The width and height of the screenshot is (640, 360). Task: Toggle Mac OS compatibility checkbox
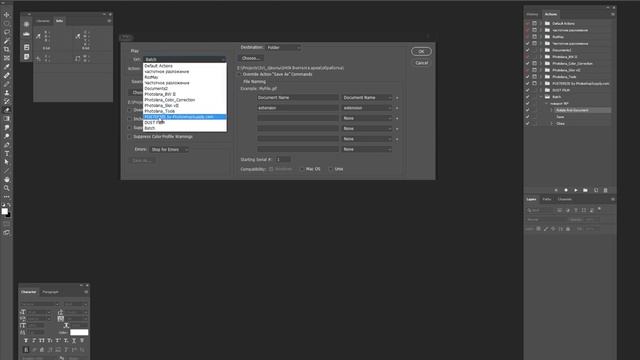[302, 169]
